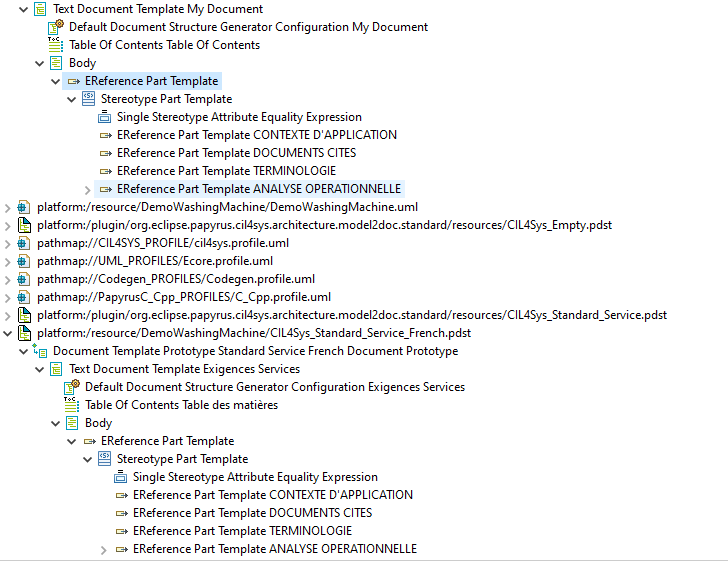Viewport: 728px width, 561px height.
Task: Collapse the Text Document Template My Document node
Action: tap(23, 9)
